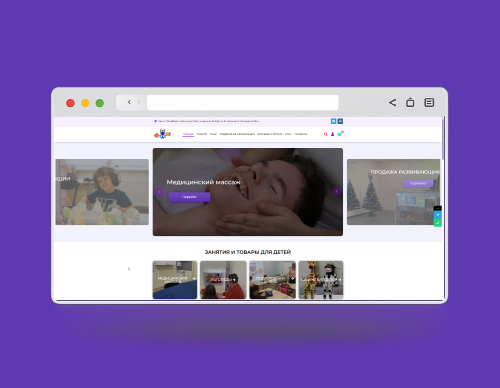Open the dark-blue VK social icon
Viewport: 500px width, 388px height.
(x=340, y=121)
